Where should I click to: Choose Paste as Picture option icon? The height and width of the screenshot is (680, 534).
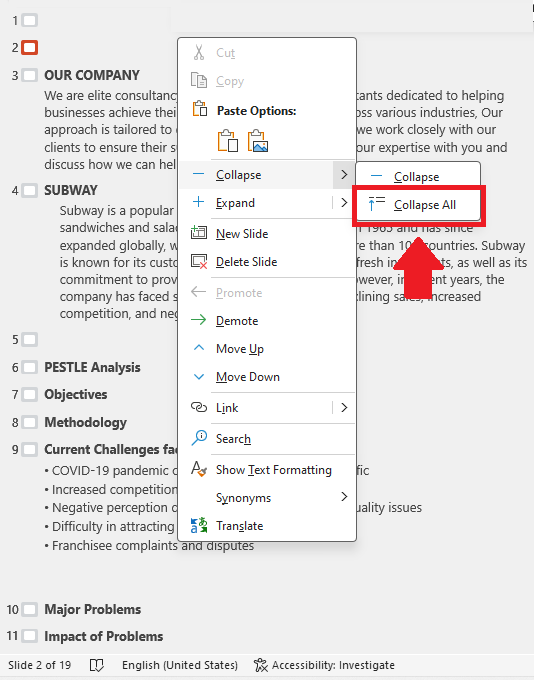click(x=258, y=141)
